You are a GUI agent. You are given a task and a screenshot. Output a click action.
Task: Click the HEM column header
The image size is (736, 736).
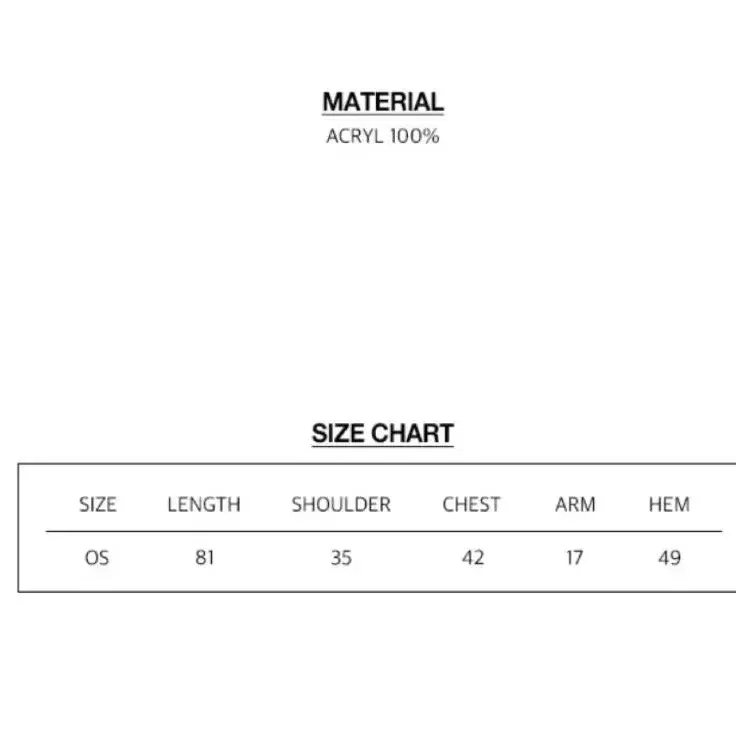coord(669,505)
